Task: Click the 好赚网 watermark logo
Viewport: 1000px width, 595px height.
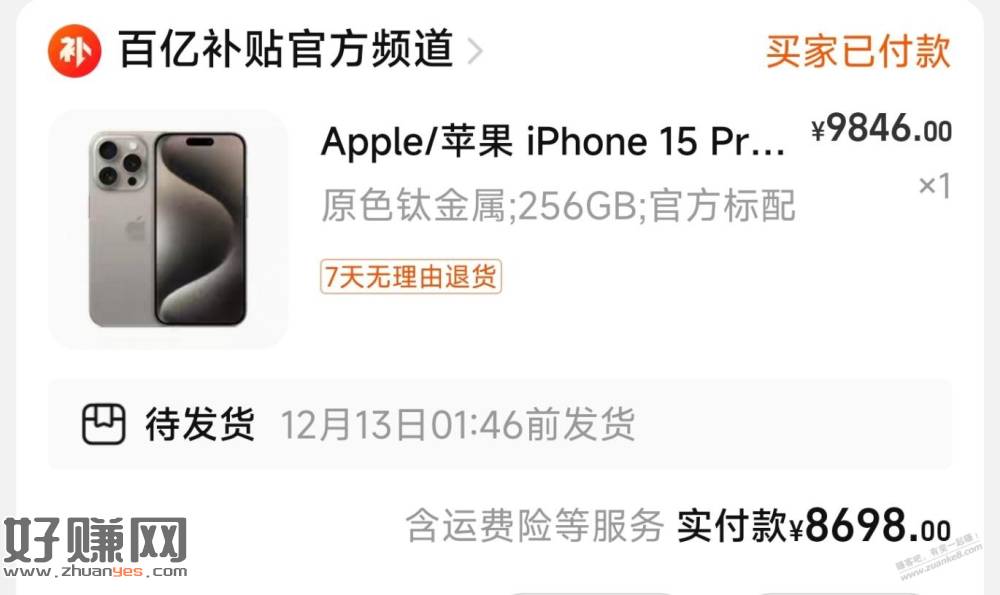Action: click(x=95, y=540)
